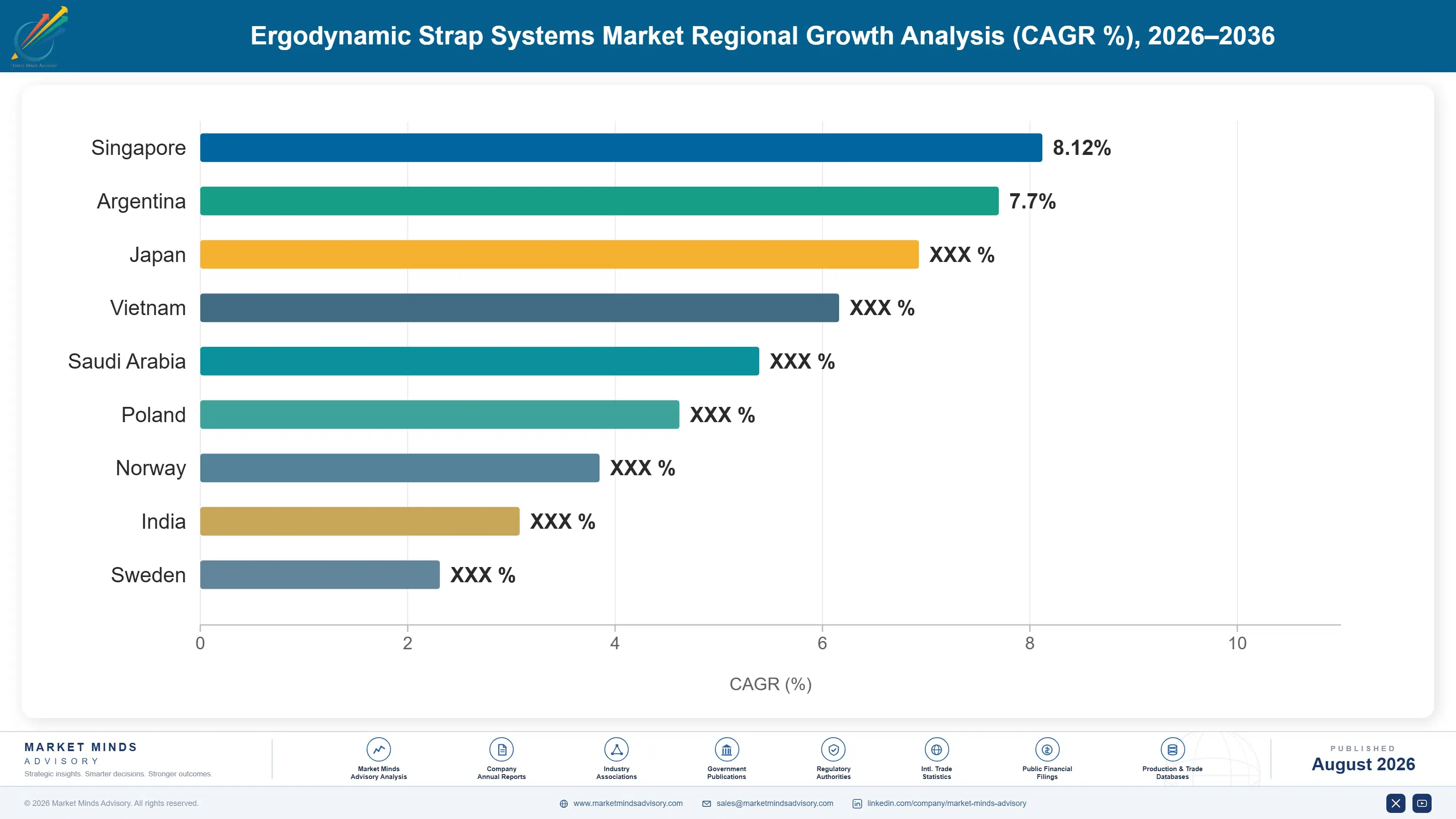1456x819 pixels.
Task: Click the XXX % label next to Japan
Action: [x=962, y=255]
